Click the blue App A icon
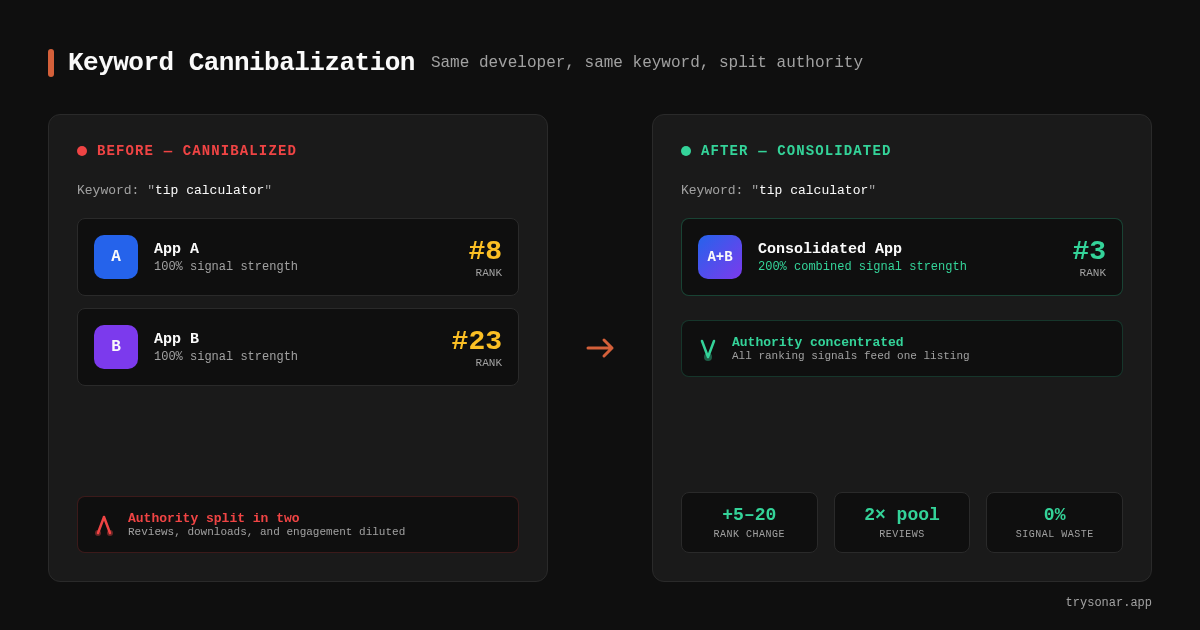This screenshot has height=630, width=1200. (116, 257)
